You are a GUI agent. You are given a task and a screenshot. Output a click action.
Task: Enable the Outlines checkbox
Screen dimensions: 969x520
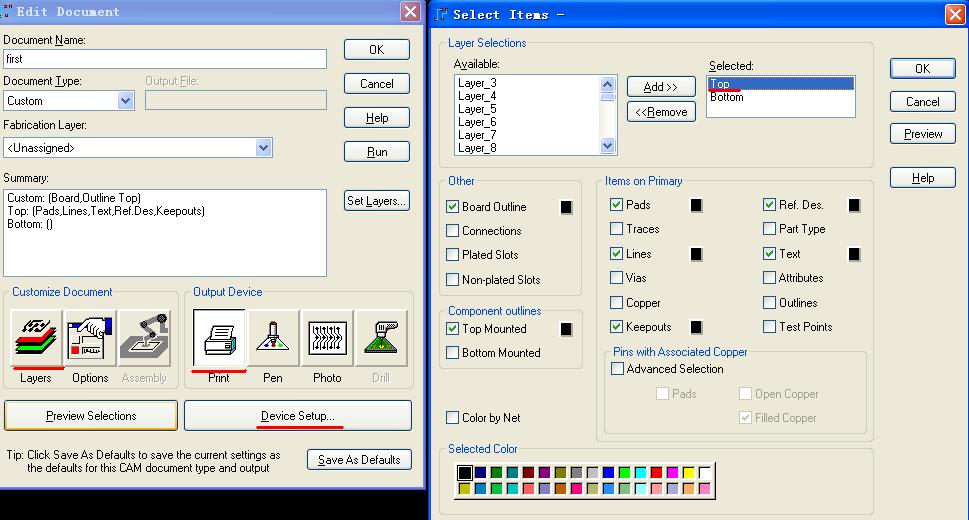[769, 302]
